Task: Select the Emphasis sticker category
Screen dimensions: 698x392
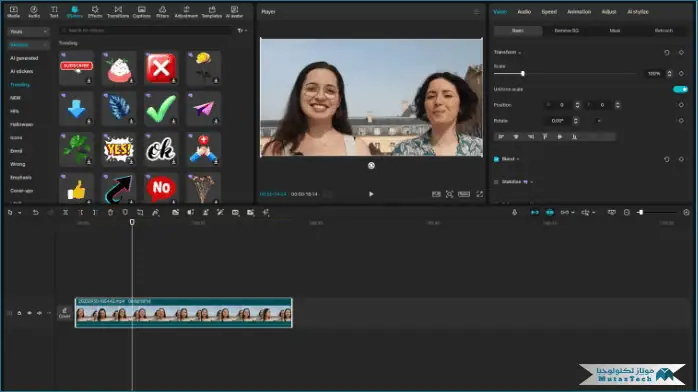Action: click(20, 178)
